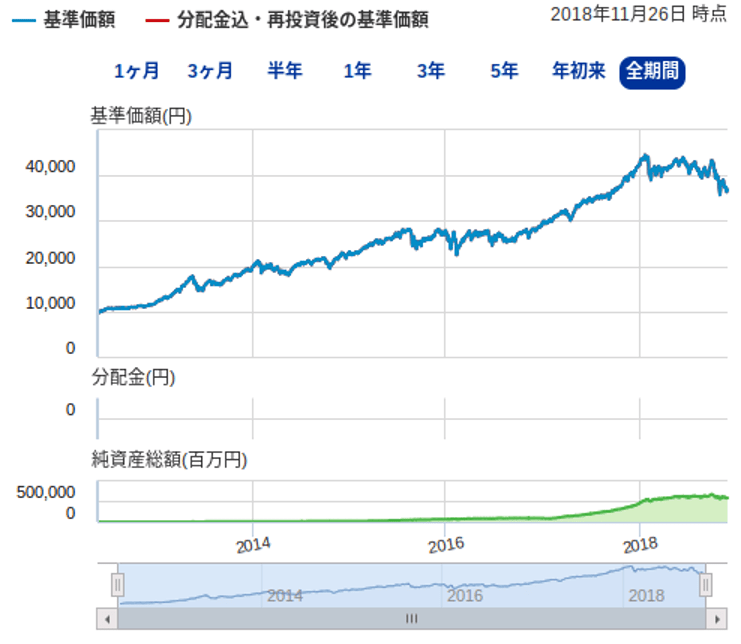This screenshot has height=644, width=741.
Task: Click the 2014 label in navigator overview
Action: point(285,595)
